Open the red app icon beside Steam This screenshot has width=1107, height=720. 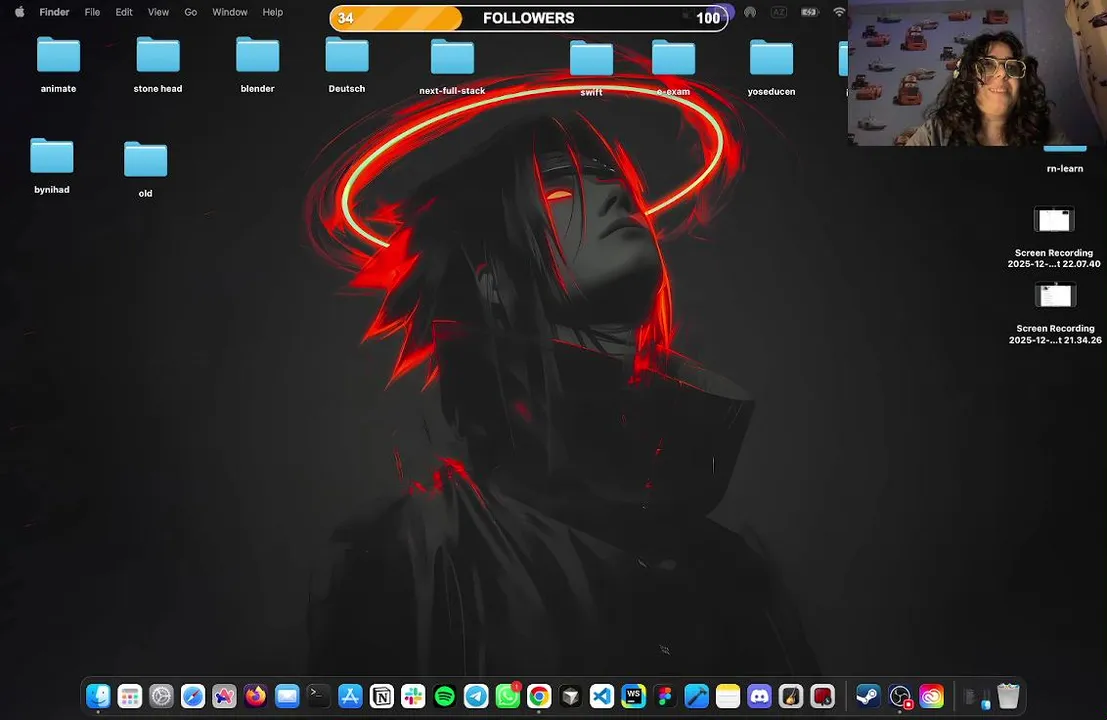(x=822, y=697)
